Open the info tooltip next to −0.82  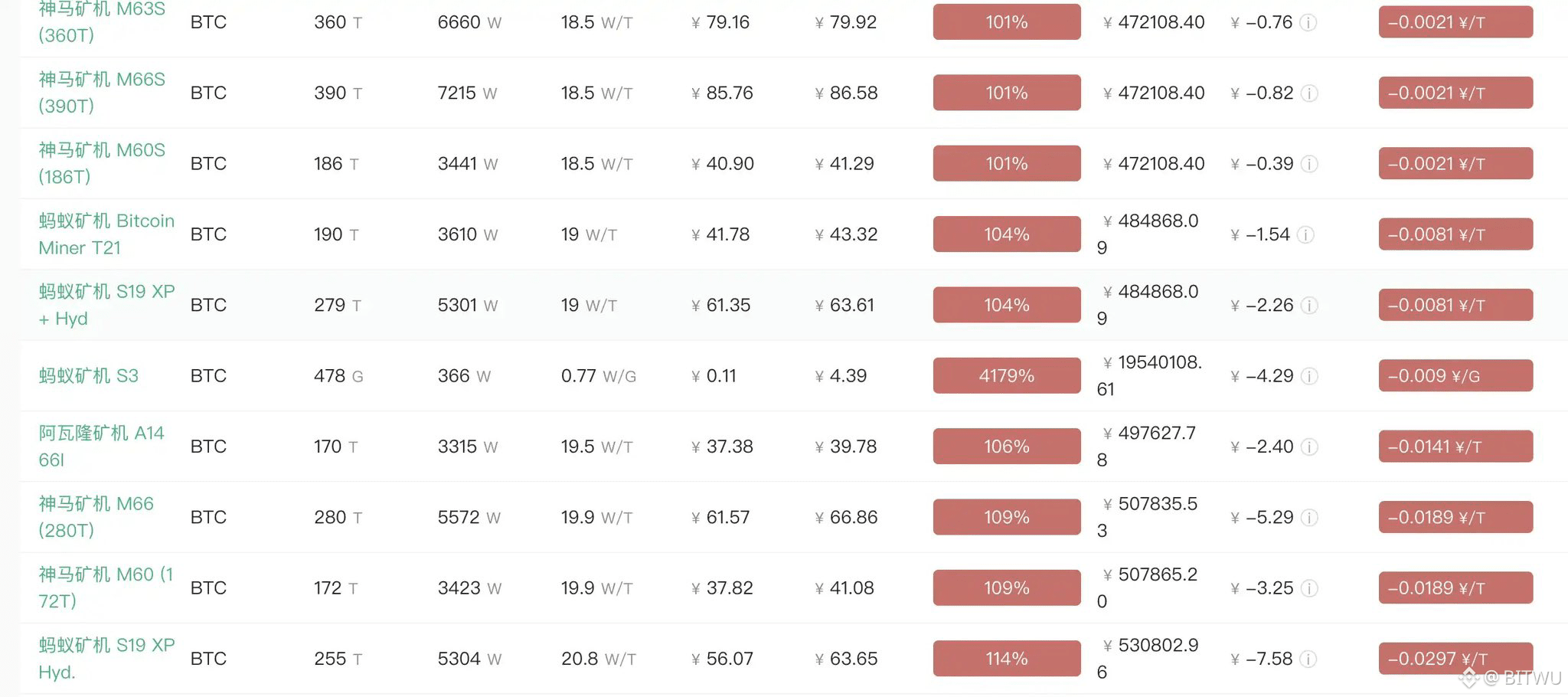1309,93
